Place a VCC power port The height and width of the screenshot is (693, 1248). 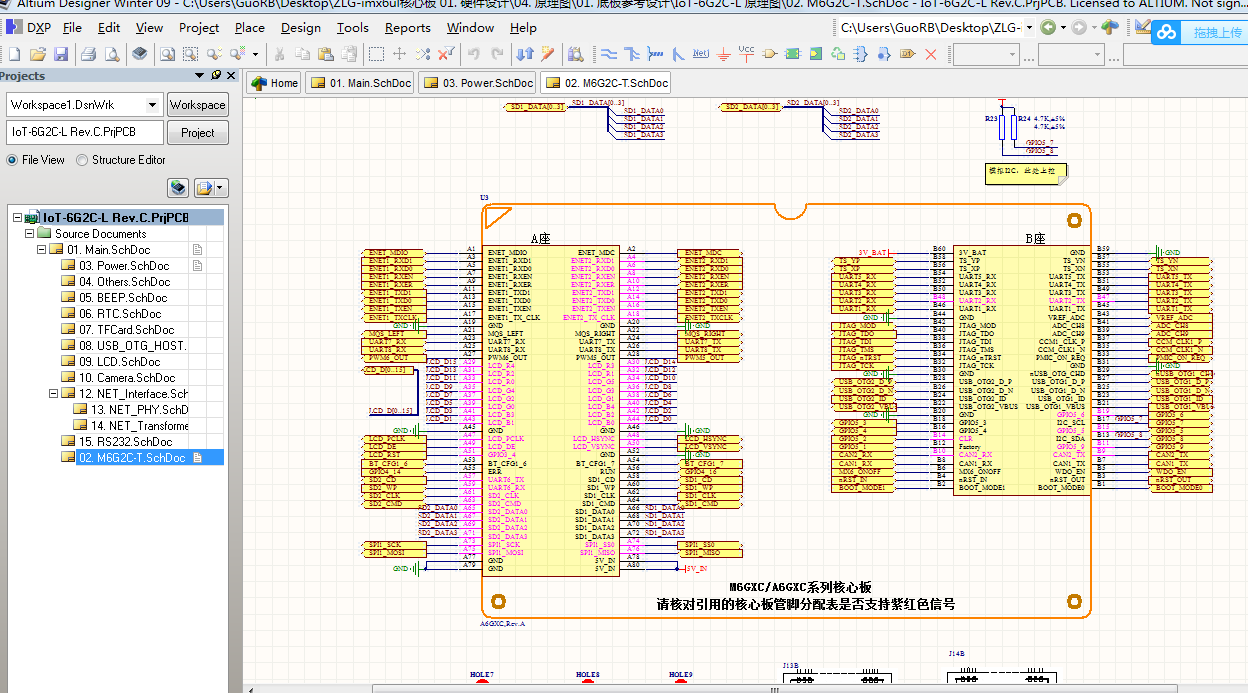[746, 53]
